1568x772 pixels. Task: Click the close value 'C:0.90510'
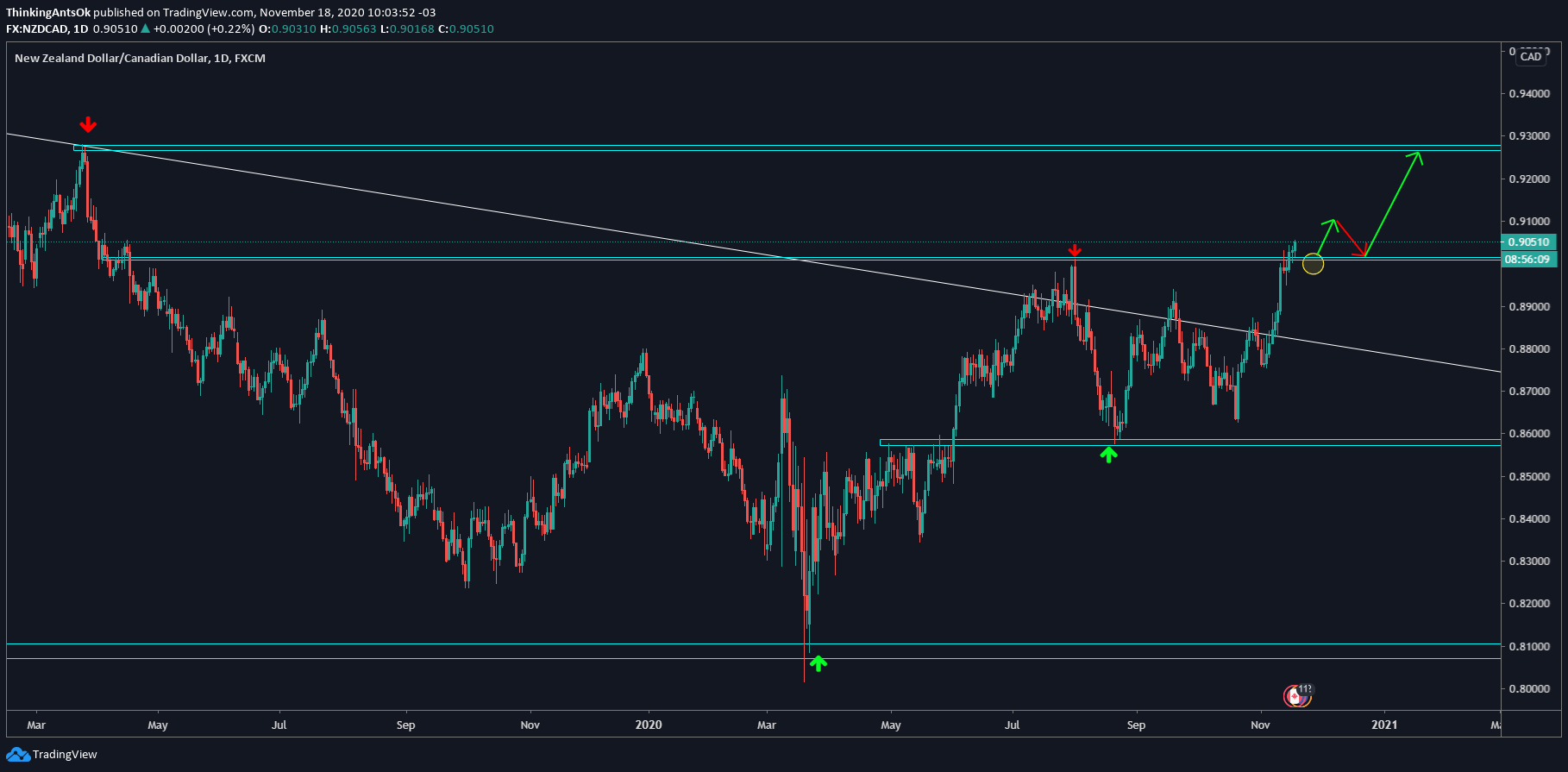[466, 28]
